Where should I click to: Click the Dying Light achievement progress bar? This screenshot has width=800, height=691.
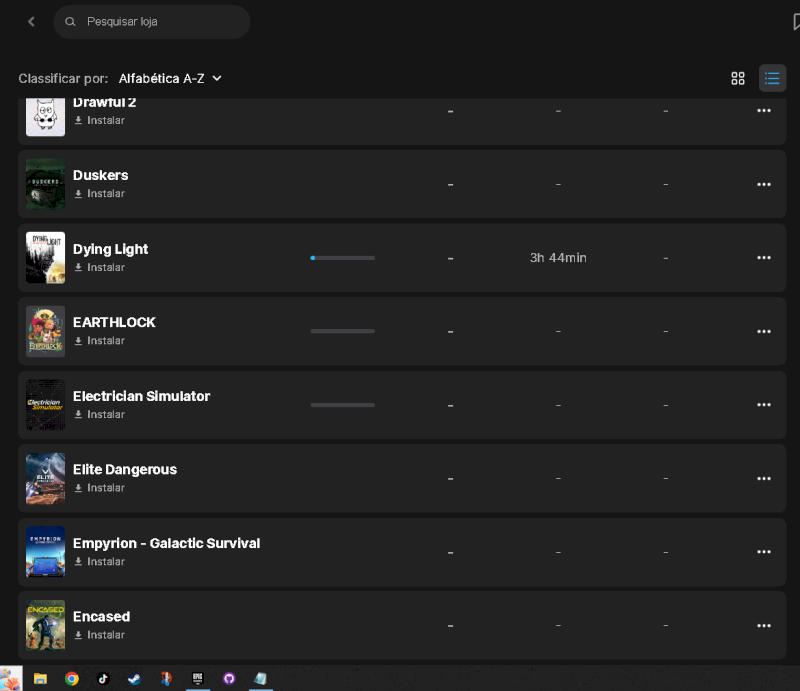(x=342, y=258)
